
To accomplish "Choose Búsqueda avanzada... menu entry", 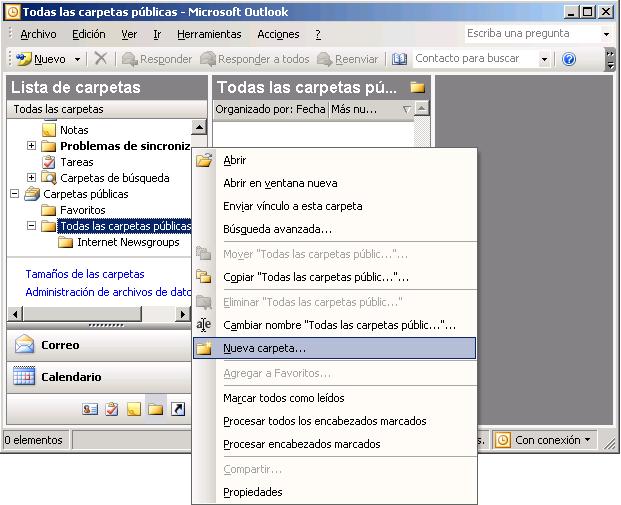I will point(335,229).
